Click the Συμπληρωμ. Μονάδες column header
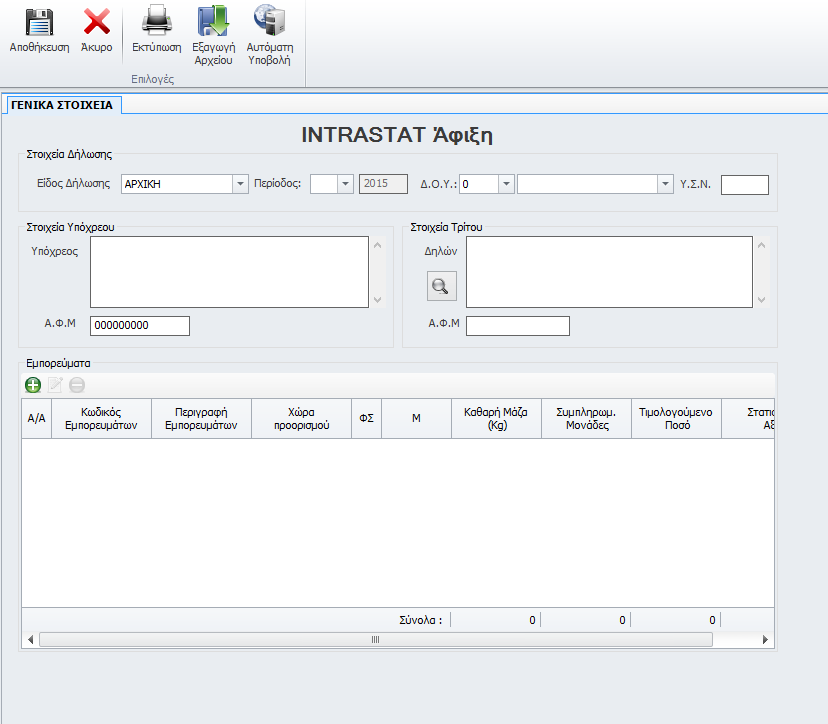This screenshot has height=724, width=828. (587, 418)
